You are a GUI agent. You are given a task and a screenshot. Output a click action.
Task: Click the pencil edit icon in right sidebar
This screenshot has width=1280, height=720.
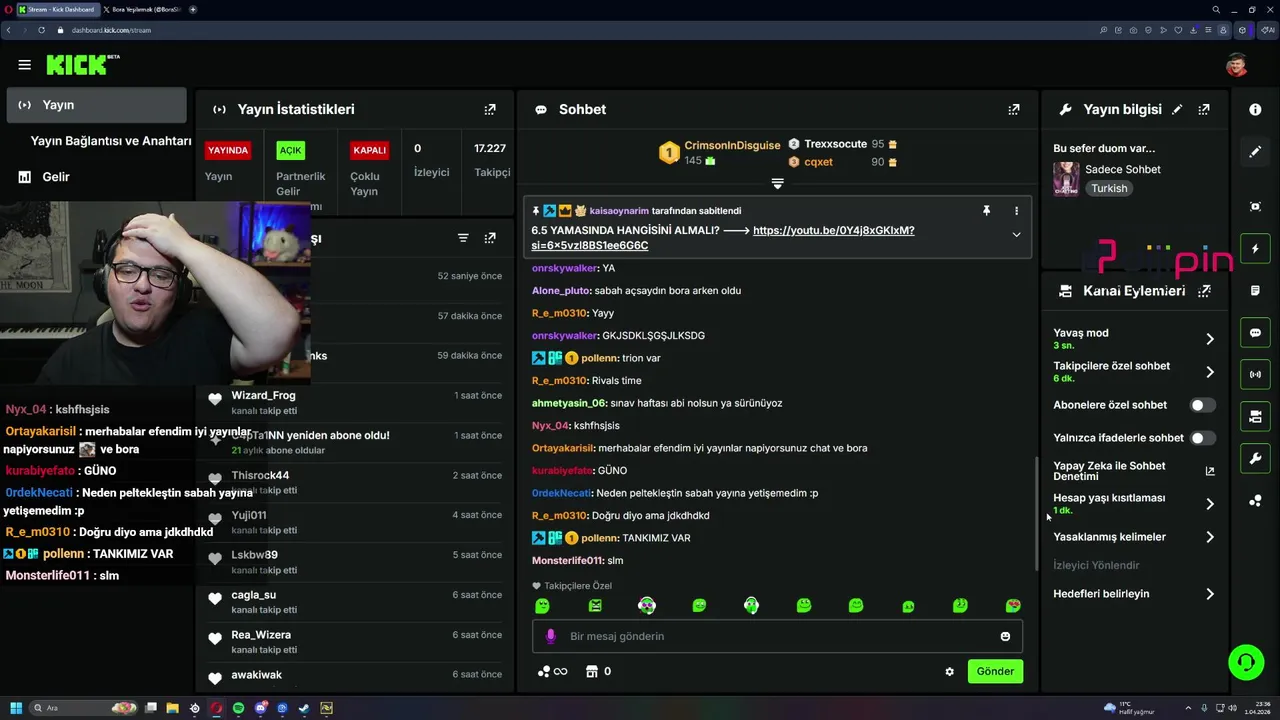pos(1255,152)
